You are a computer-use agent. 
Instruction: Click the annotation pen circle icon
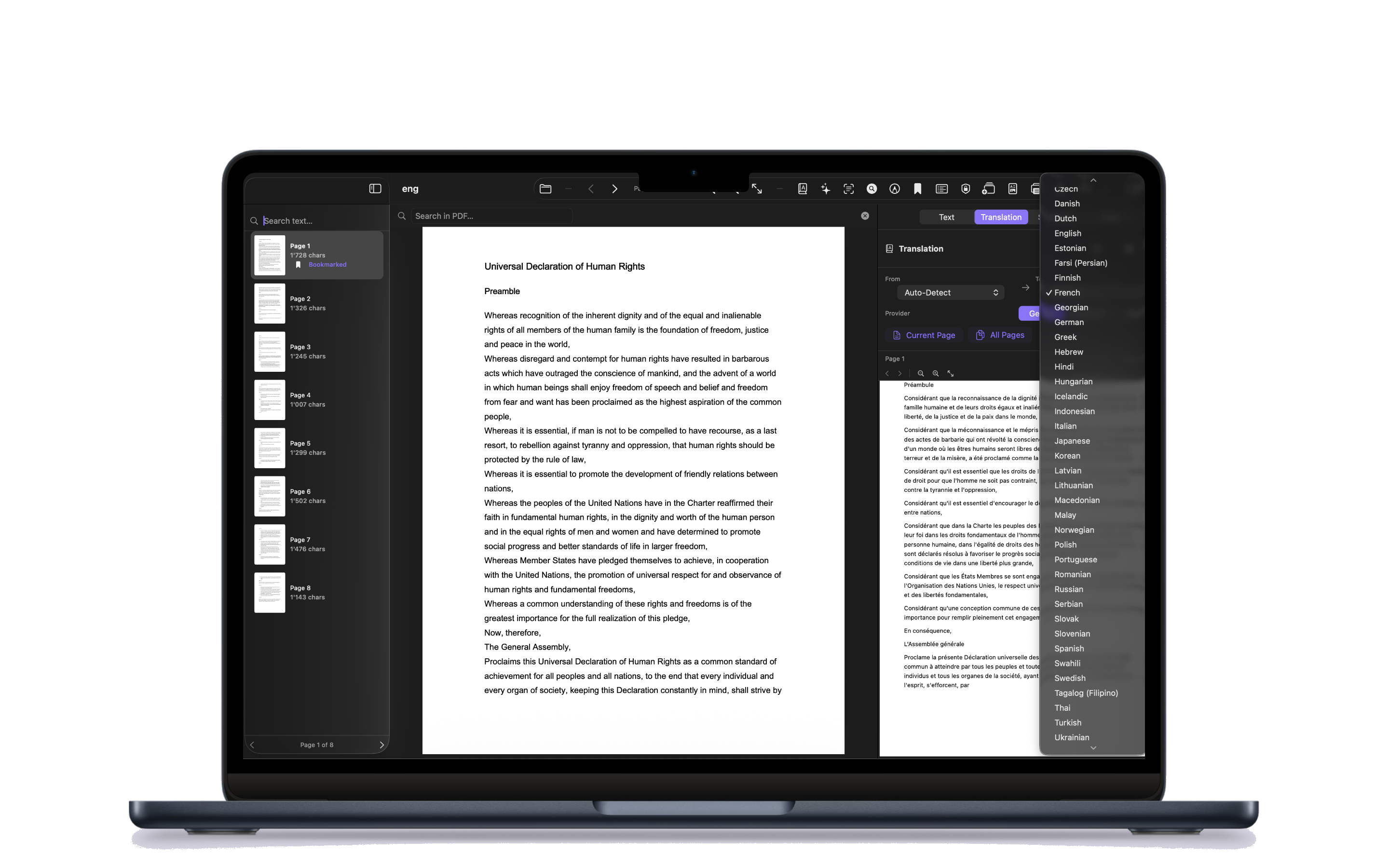894,188
